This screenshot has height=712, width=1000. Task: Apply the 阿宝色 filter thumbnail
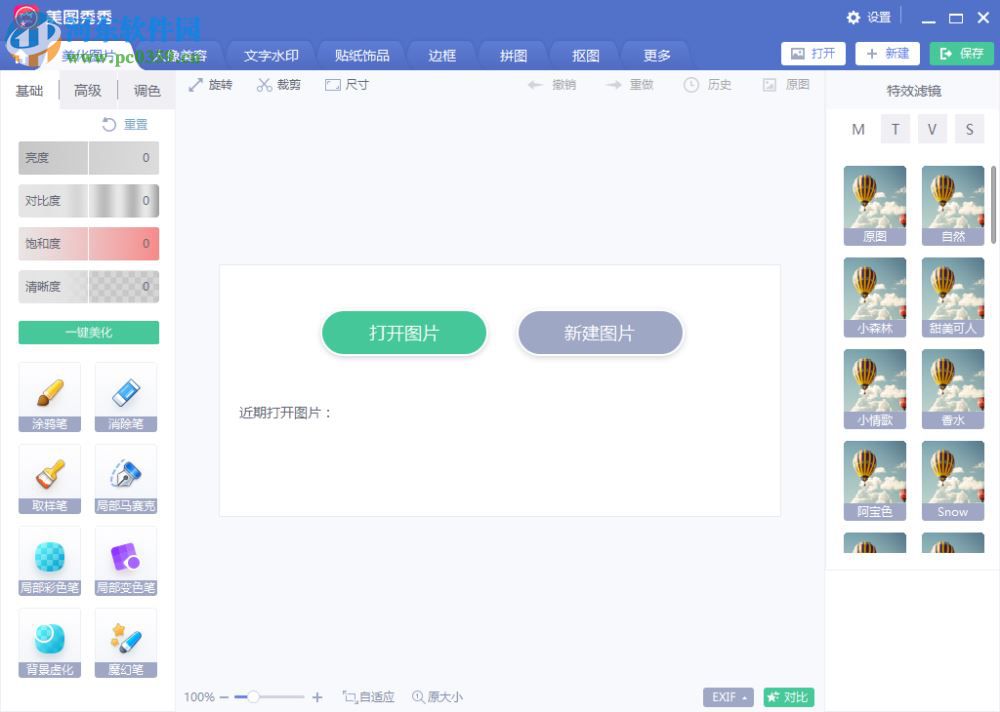[x=875, y=479]
